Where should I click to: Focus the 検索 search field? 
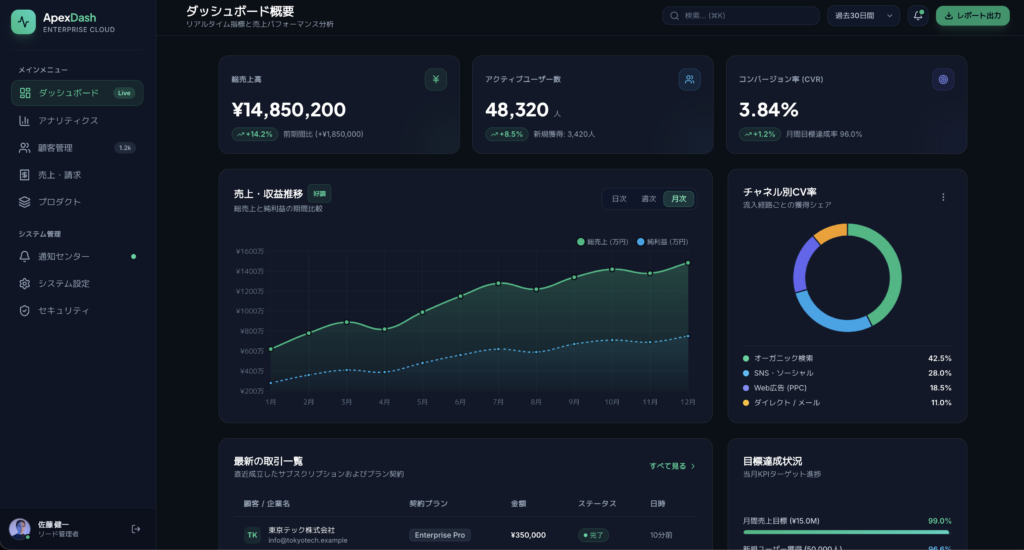click(x=741, y=16)
